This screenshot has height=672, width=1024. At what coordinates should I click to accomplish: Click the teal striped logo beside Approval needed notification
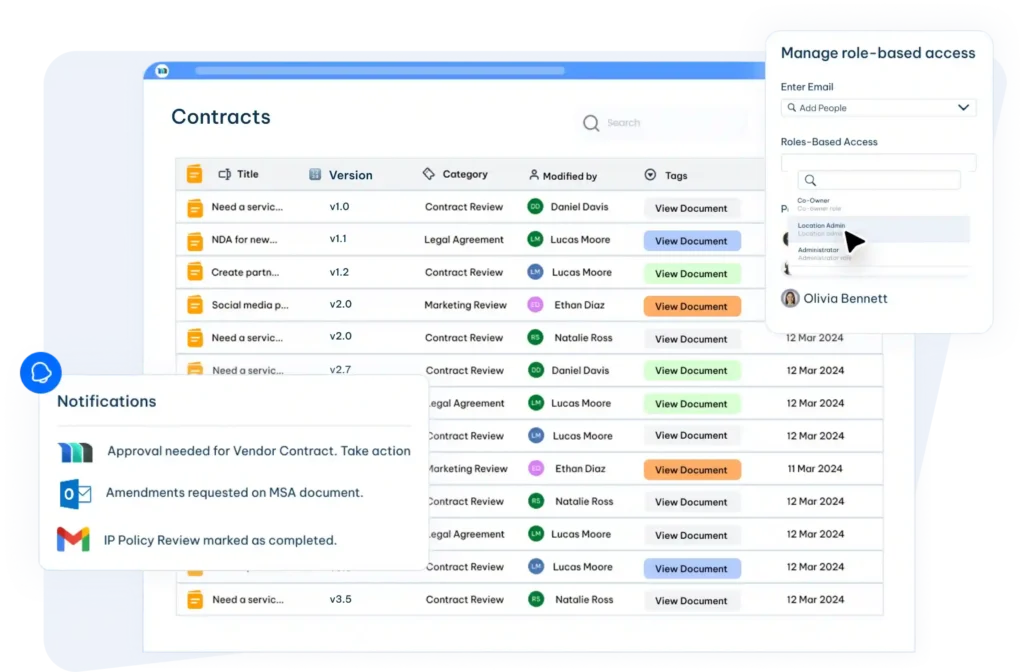click(75, 452)
